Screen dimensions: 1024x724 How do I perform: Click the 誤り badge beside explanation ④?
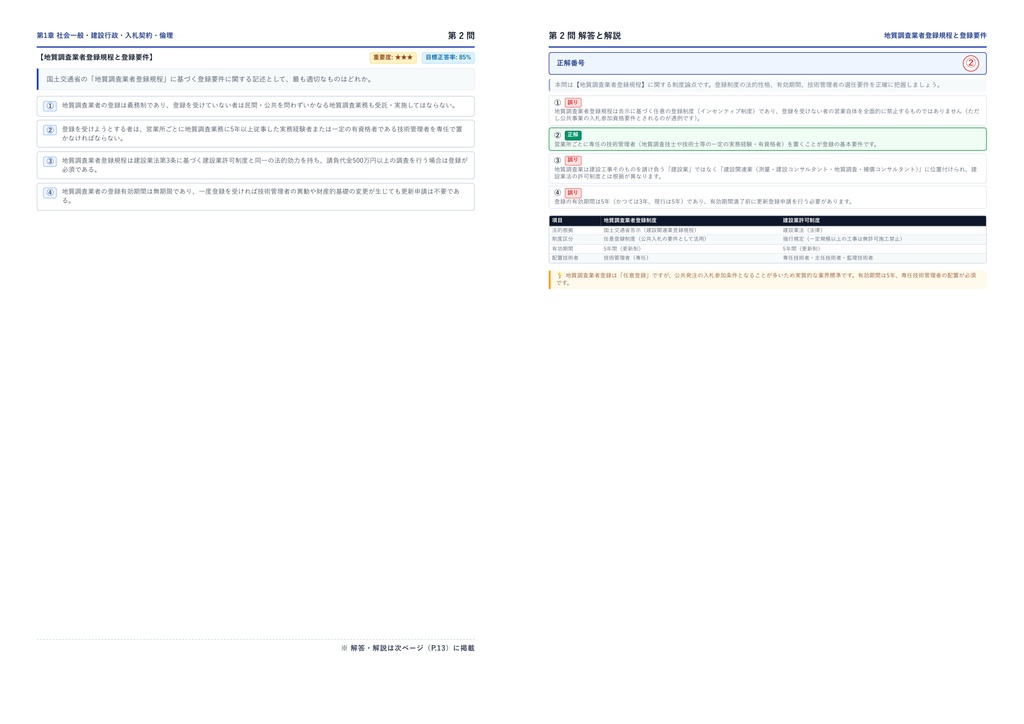[573, 193]
